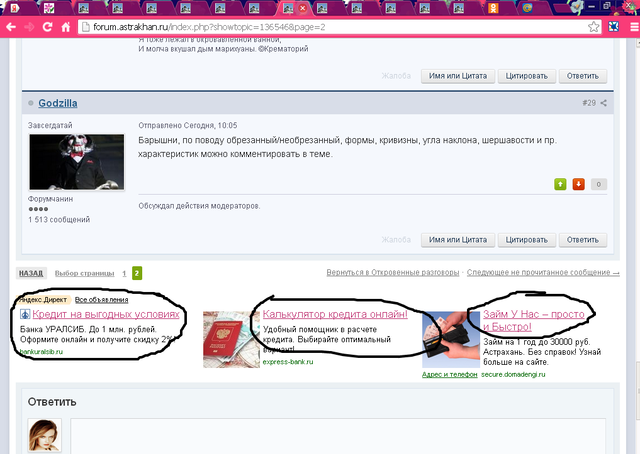Open the Кредит на выгодных условиях ad link
This screenshot has width=640, height=454.
[x=106, y=314]
